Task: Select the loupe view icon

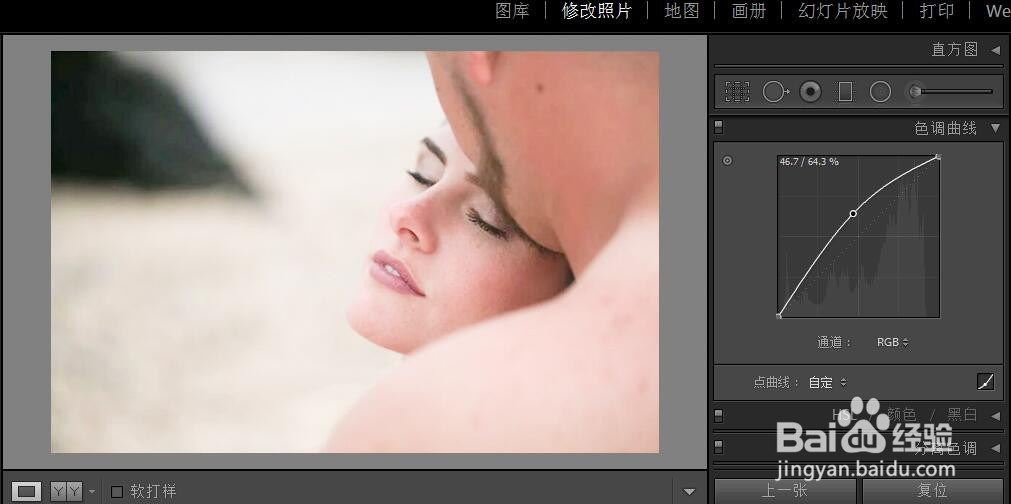Action: click(26, 492)
